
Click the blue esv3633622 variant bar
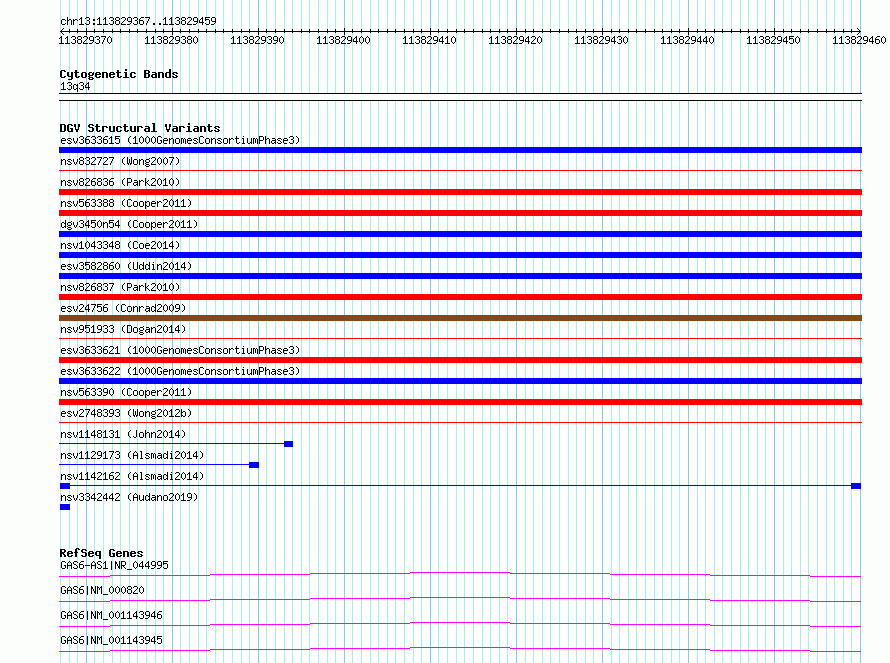(x=460, y=381)
